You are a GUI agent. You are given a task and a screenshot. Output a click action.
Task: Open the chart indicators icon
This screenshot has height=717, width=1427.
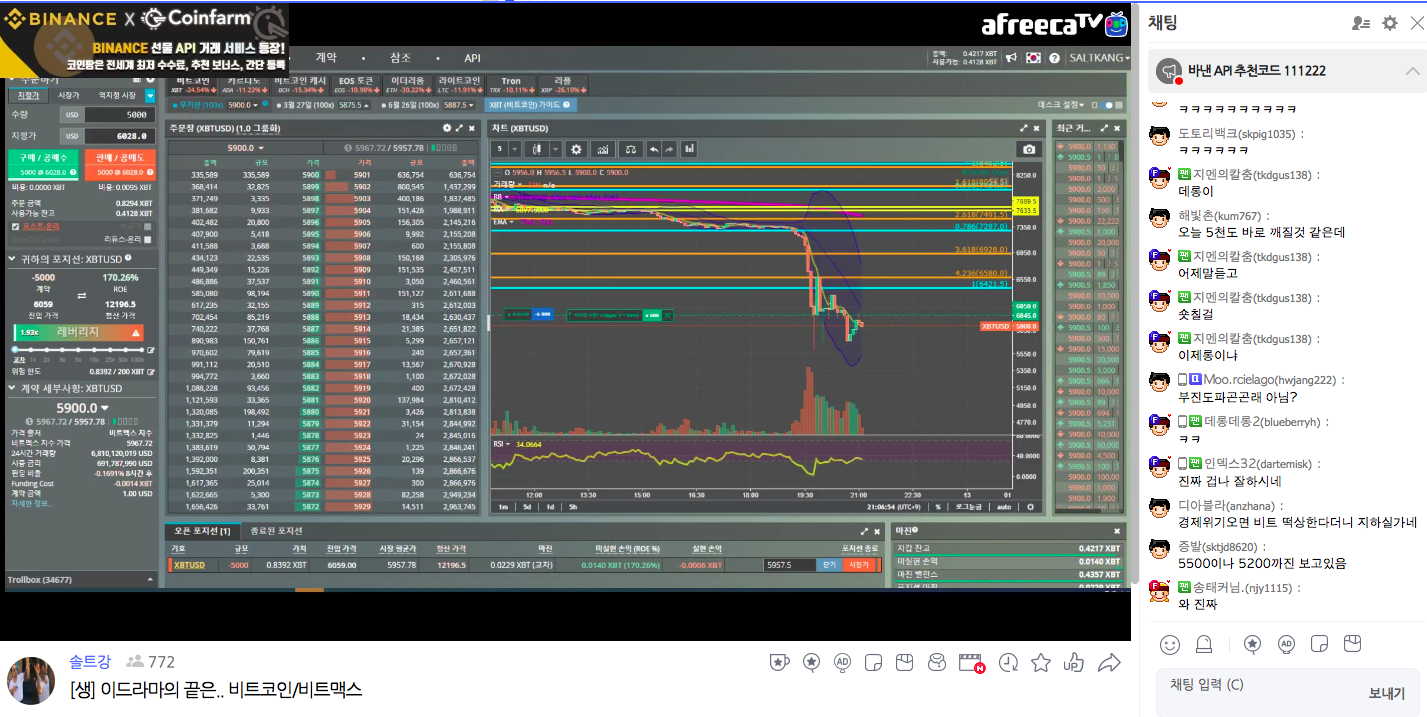tap(603, 149)
